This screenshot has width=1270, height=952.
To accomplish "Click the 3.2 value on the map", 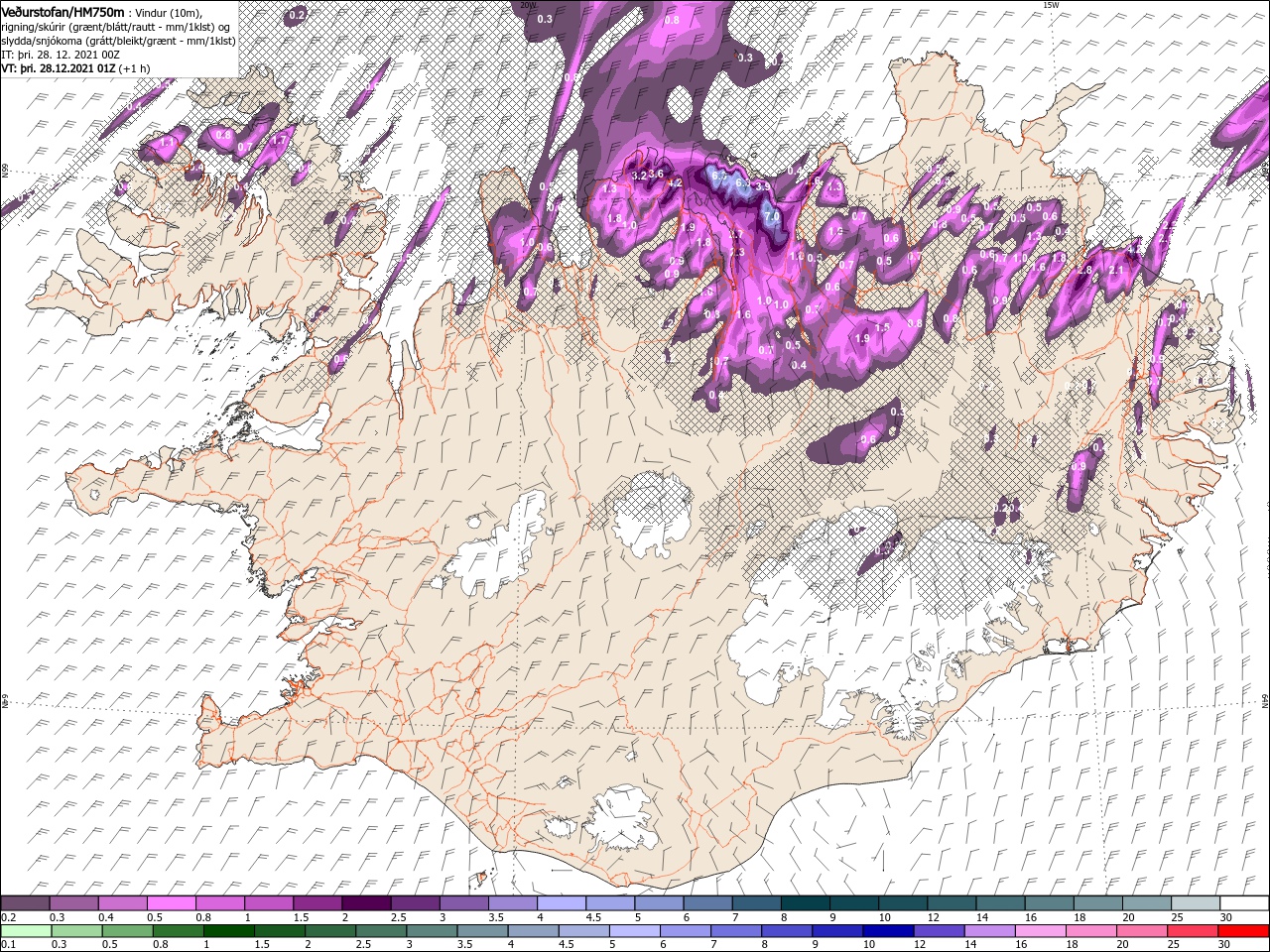I will 639,176.
